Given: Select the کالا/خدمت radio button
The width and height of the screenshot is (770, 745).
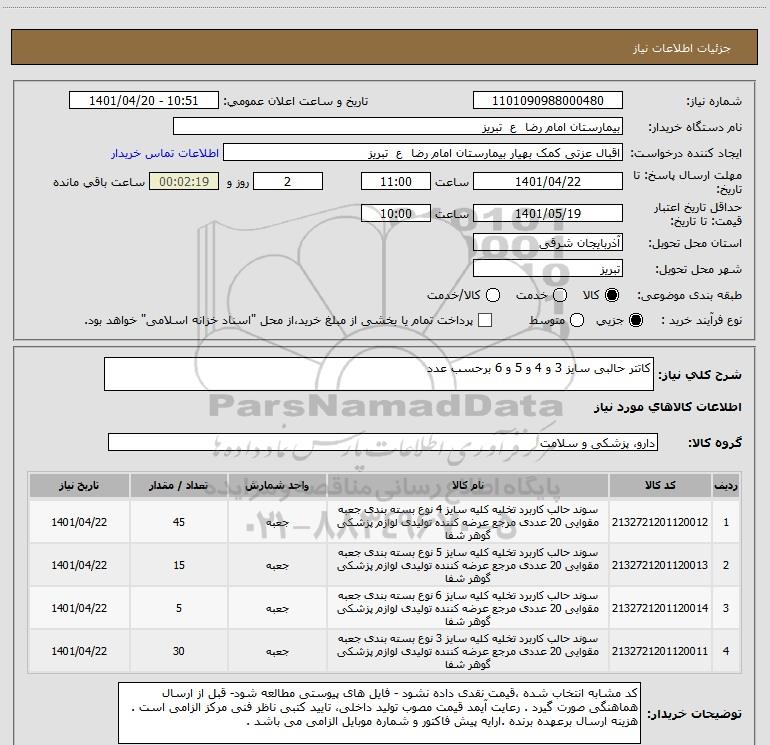Looking at the screenshot, I should pyautogui.click(x=493, y=295).
